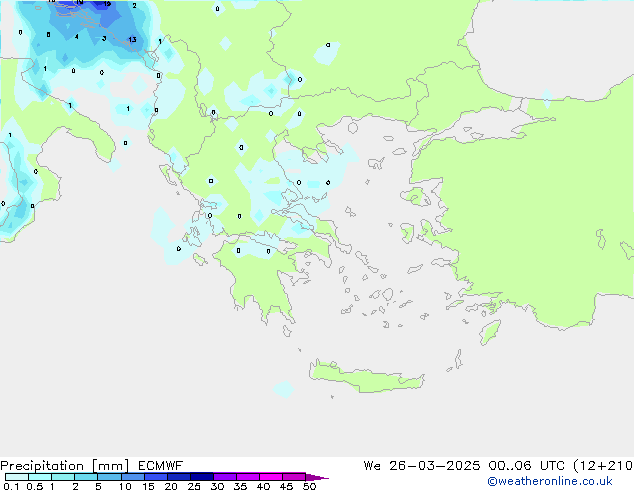Click the legend scale label '50'
This screenshot has height=490, width=634.
click(x=309, y=486)
